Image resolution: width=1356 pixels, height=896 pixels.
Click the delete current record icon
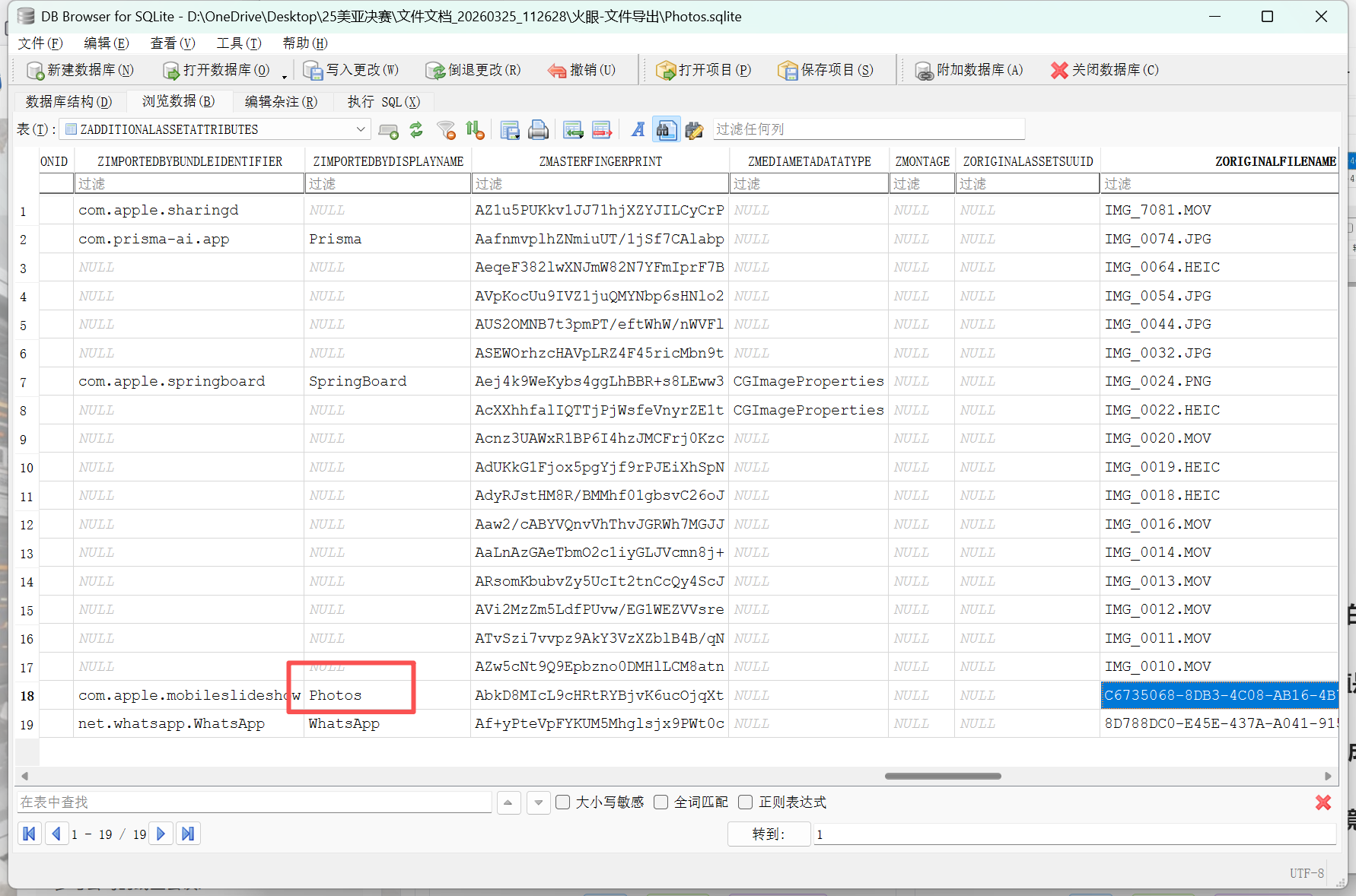pos(602,130)
